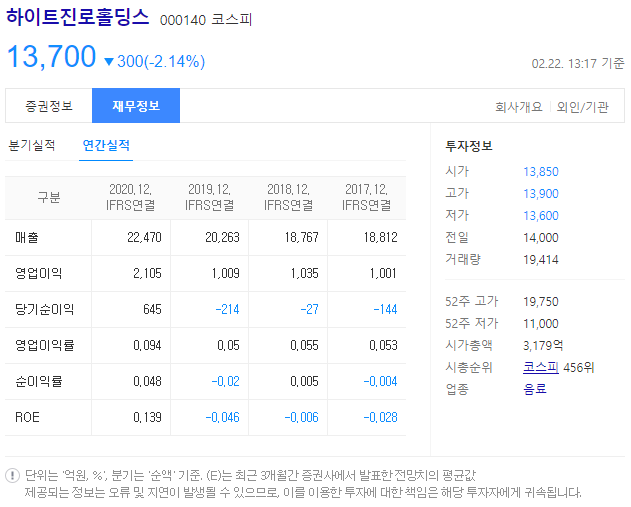The image size is (631, 507).
Task: Click the 영업이익률 row label
Action: tap(44, 345)
